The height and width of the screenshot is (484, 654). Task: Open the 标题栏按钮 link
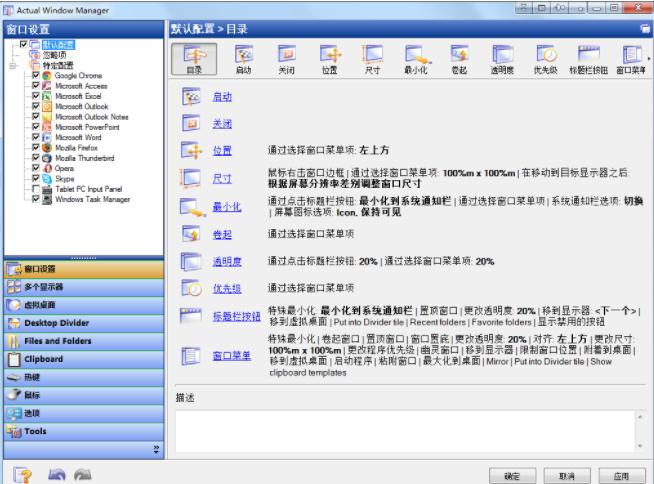236,316
